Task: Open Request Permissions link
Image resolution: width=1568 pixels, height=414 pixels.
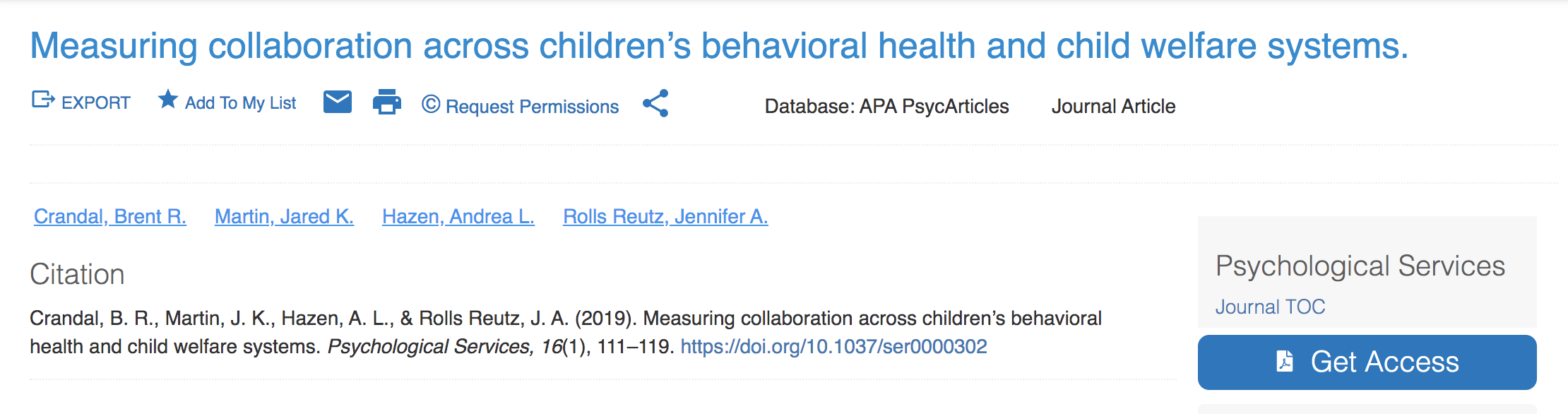Action: click(533, 107)
